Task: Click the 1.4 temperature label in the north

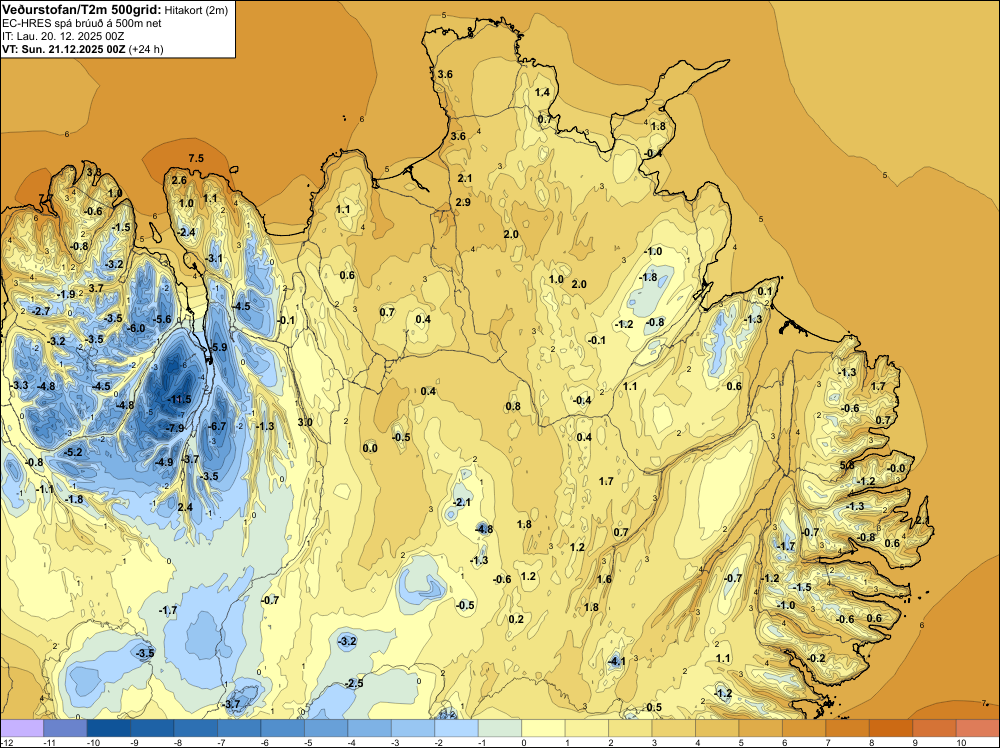Action: (x=542, y=92)
